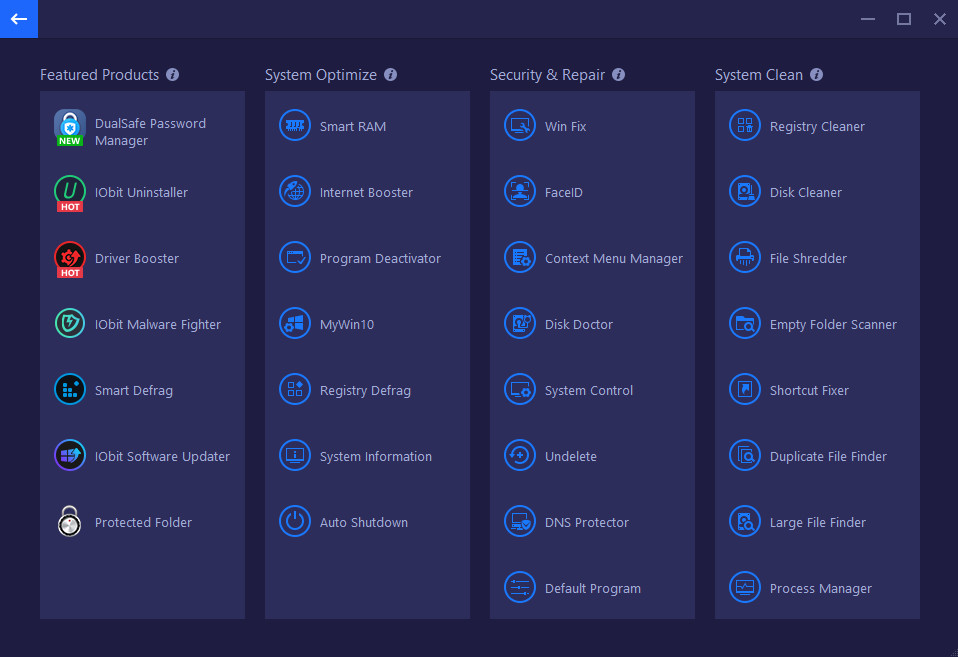
Task: Open IObit Malware Fighter icon
Action: [70, 323]
